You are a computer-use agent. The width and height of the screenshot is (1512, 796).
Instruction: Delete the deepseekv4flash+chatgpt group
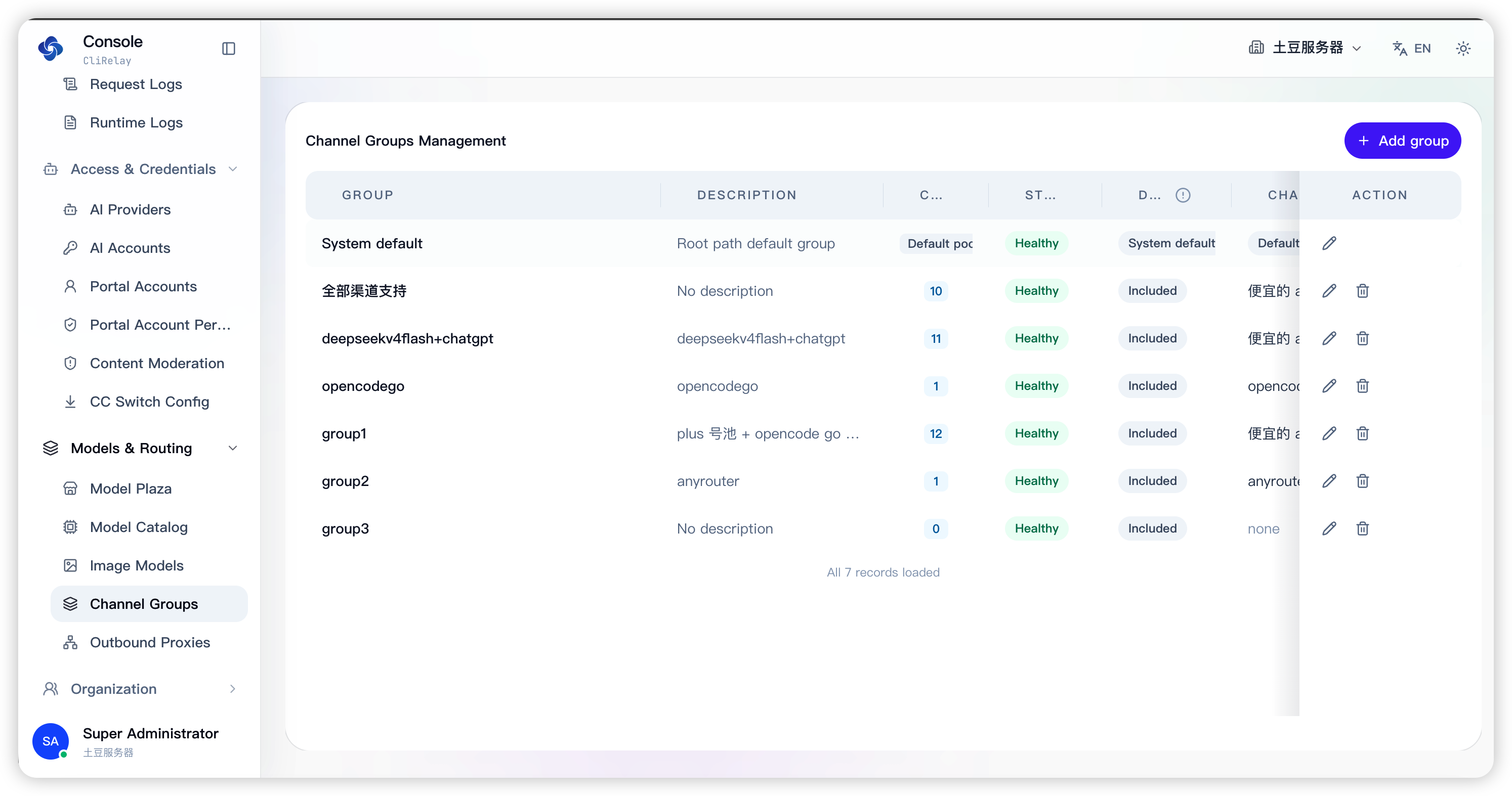point(1362,338)
